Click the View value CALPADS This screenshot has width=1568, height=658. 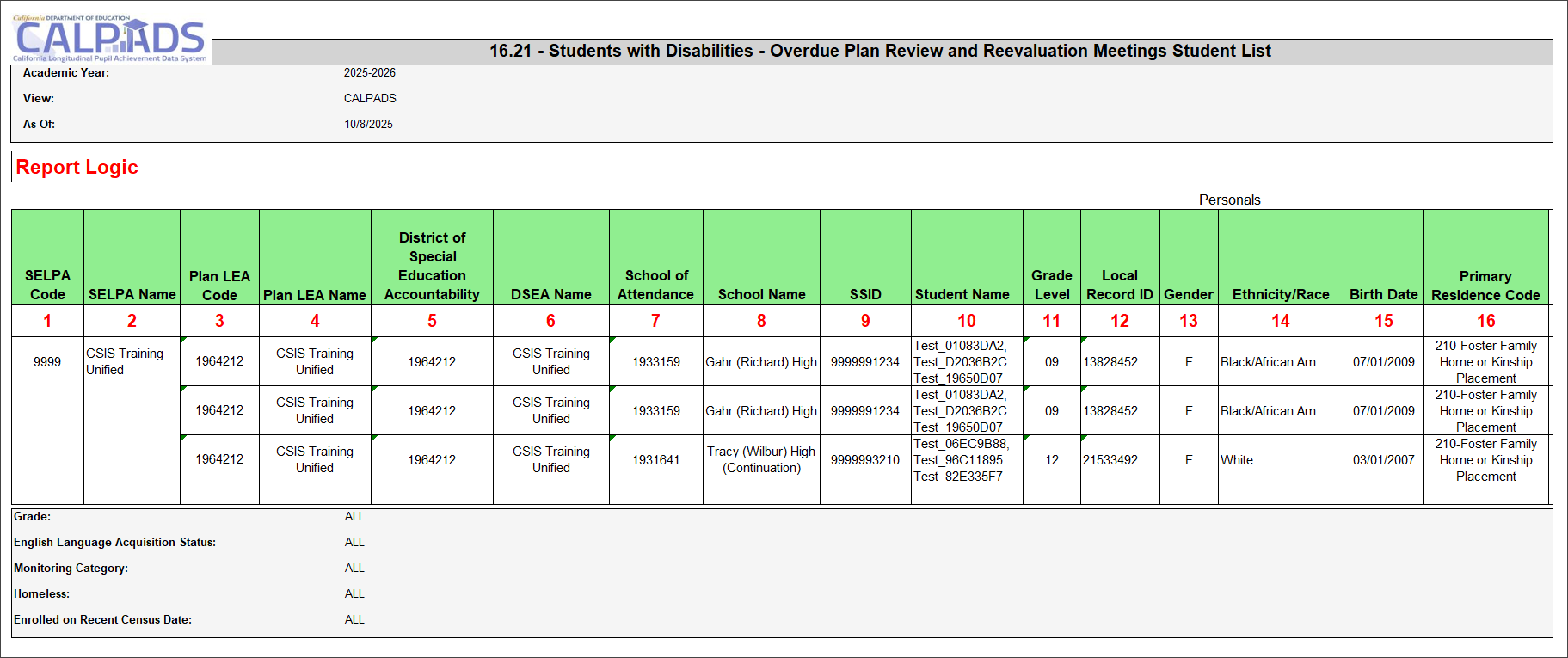[370, 99]
